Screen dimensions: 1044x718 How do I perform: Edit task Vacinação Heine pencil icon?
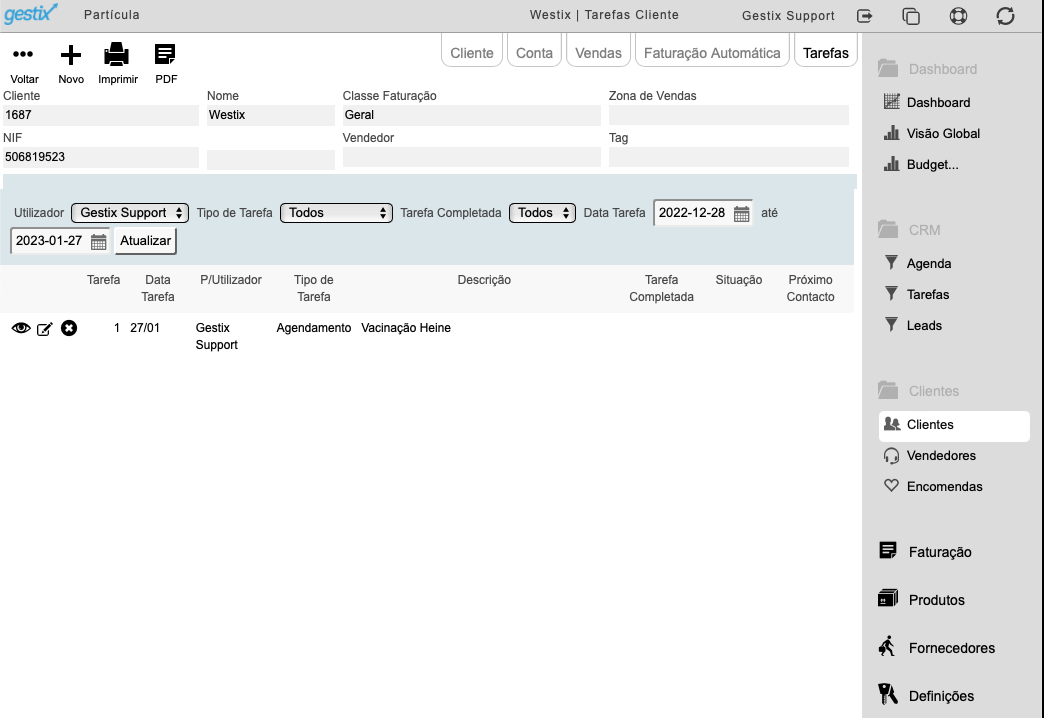click(45, 328)
